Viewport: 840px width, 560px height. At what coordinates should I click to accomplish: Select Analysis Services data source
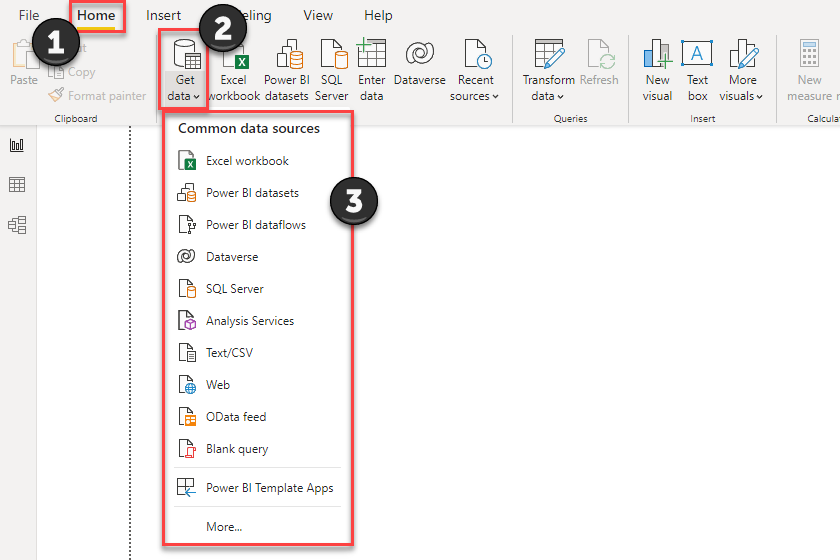pyautogui.click(x=258, y=321)
